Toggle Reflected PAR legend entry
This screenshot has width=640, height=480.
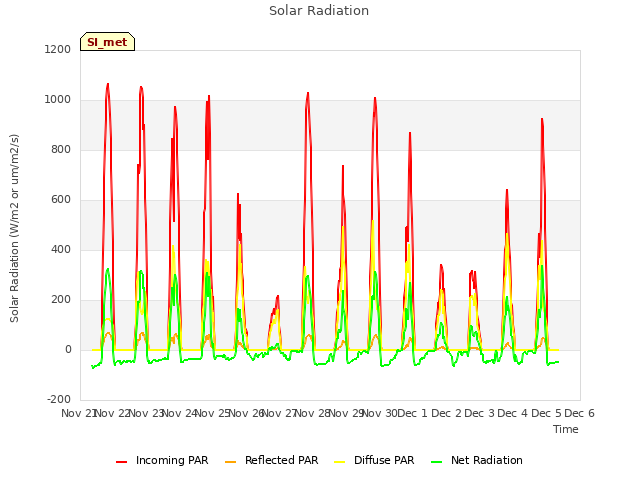click(271, 460)
